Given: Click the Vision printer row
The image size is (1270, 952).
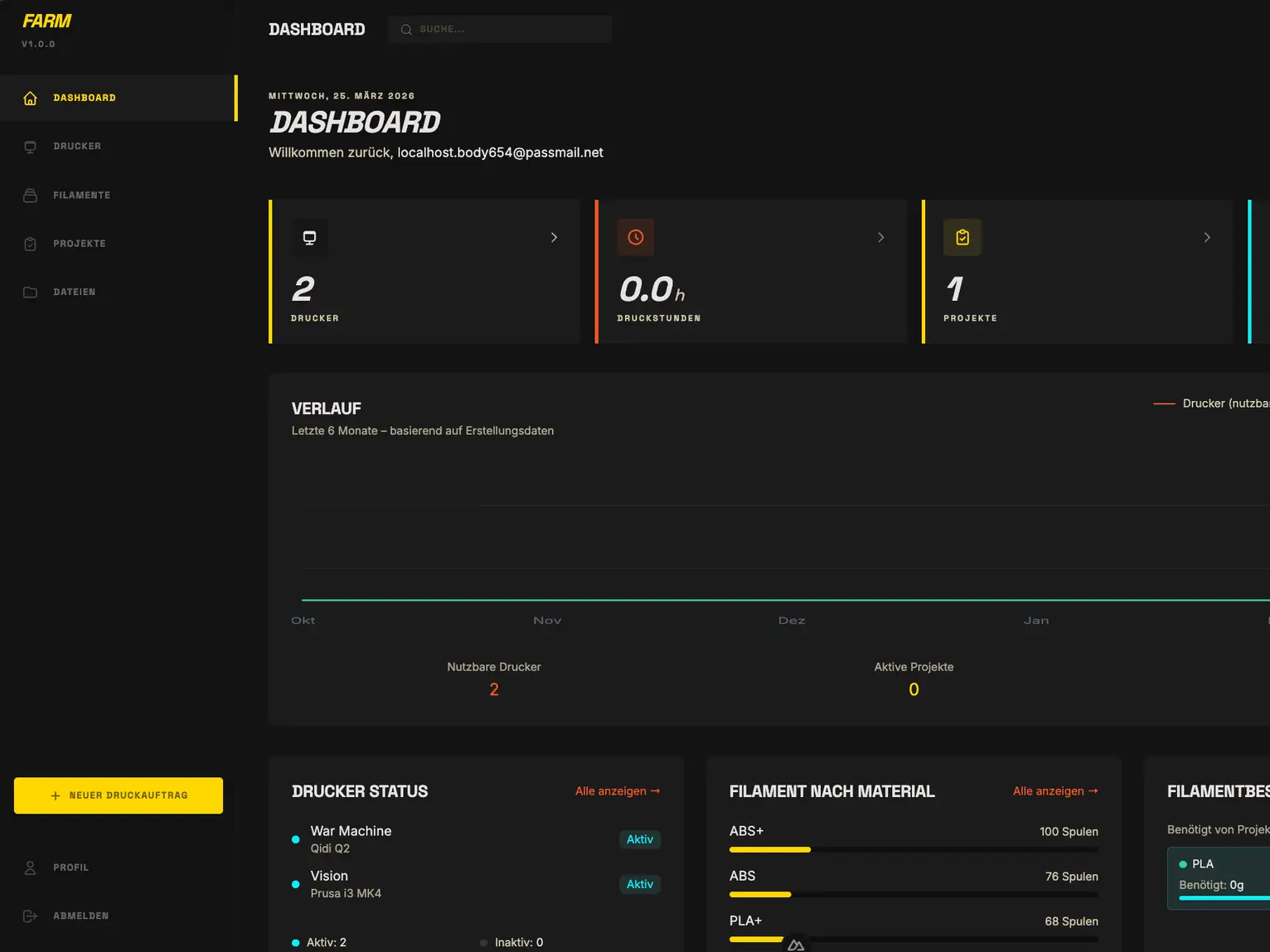Looking at the screenshot, I should [476, 884].
